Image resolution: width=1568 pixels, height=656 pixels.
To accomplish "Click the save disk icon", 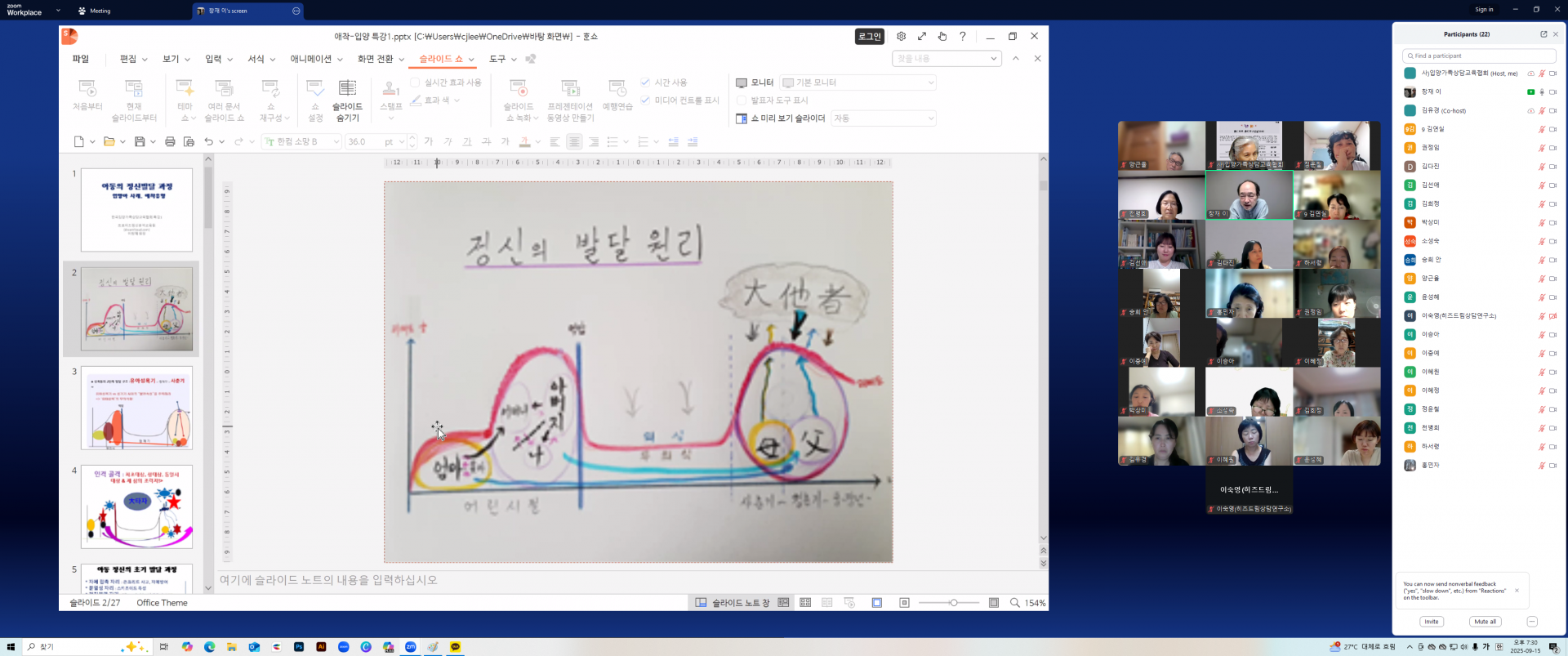I will 140,141.
